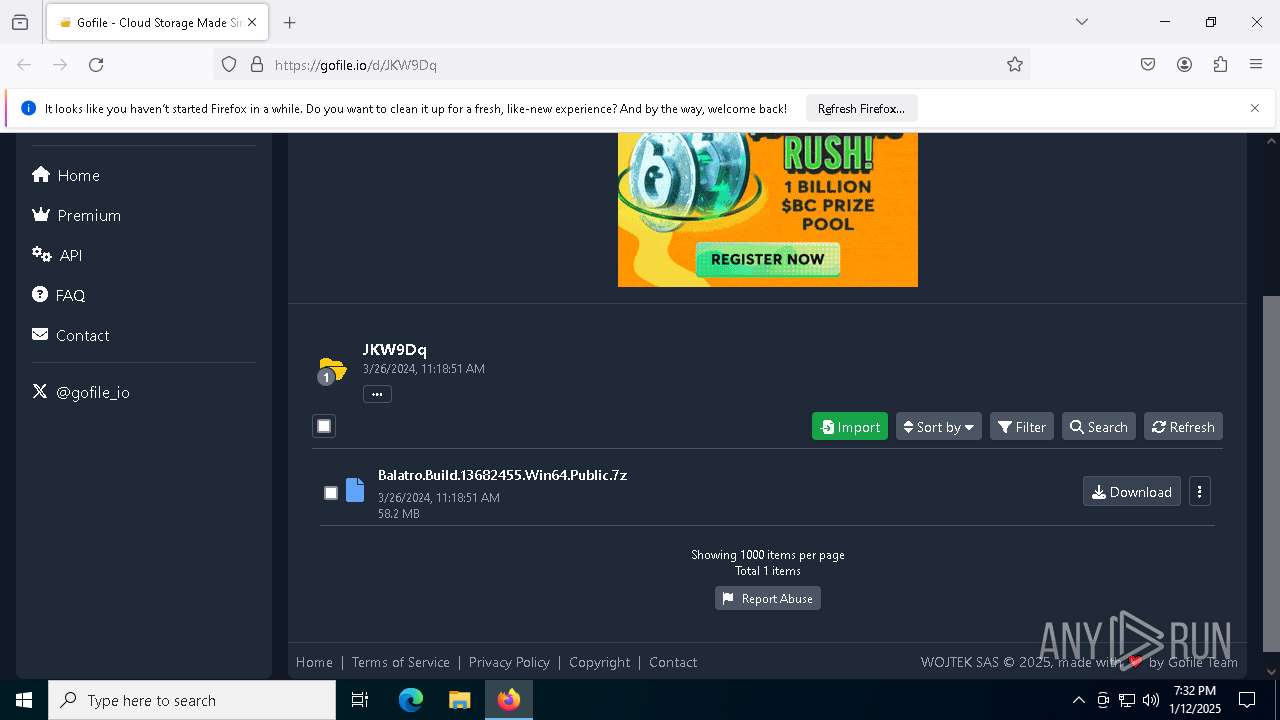Open the notification center icon
The width and height of the screenshot is (1280, 720).
[1247, 700]
